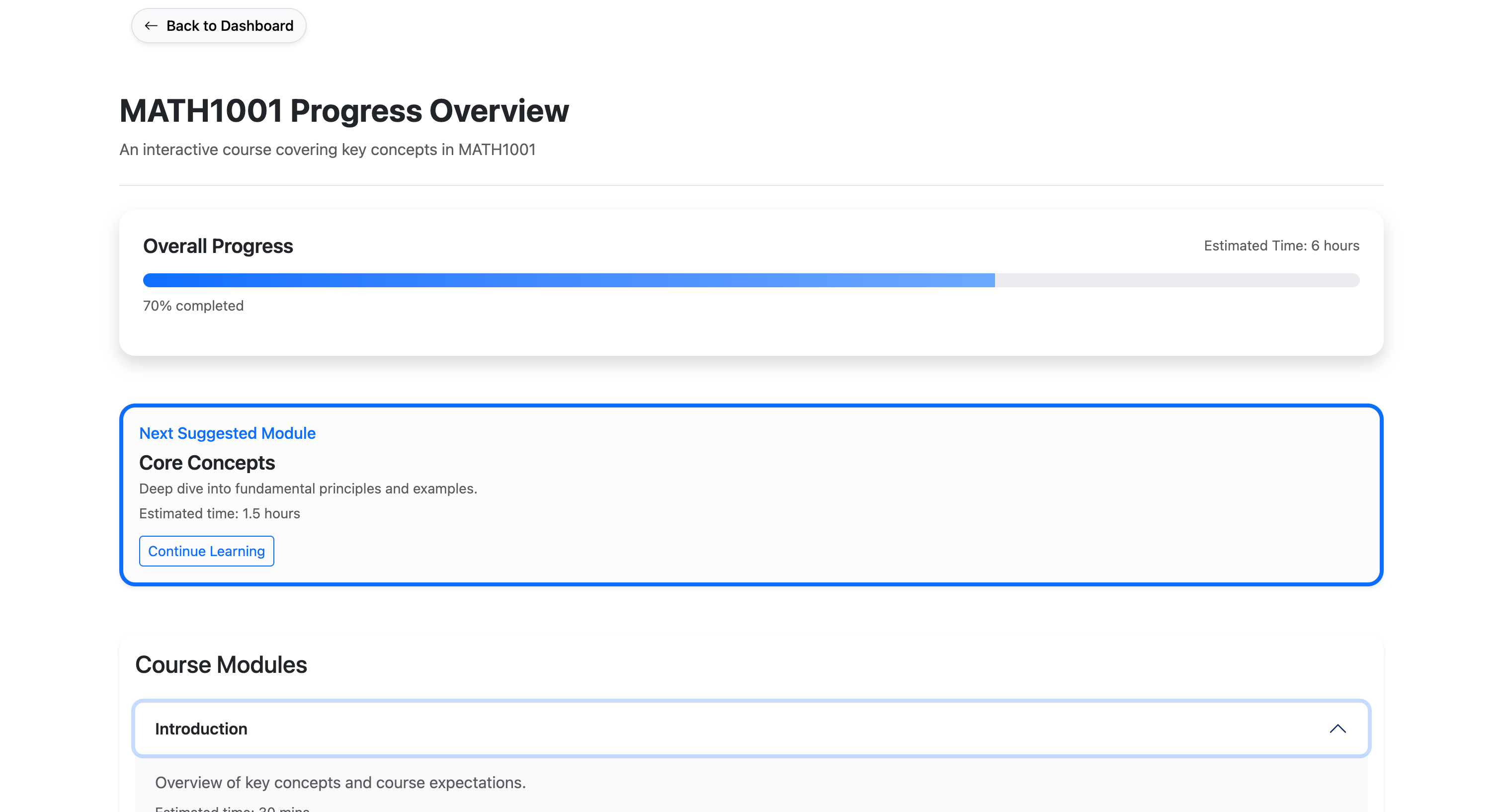Click the Estimated Time: 6 hours label
Viewport: 1503px width, 812px height.
coord(1281,245)
